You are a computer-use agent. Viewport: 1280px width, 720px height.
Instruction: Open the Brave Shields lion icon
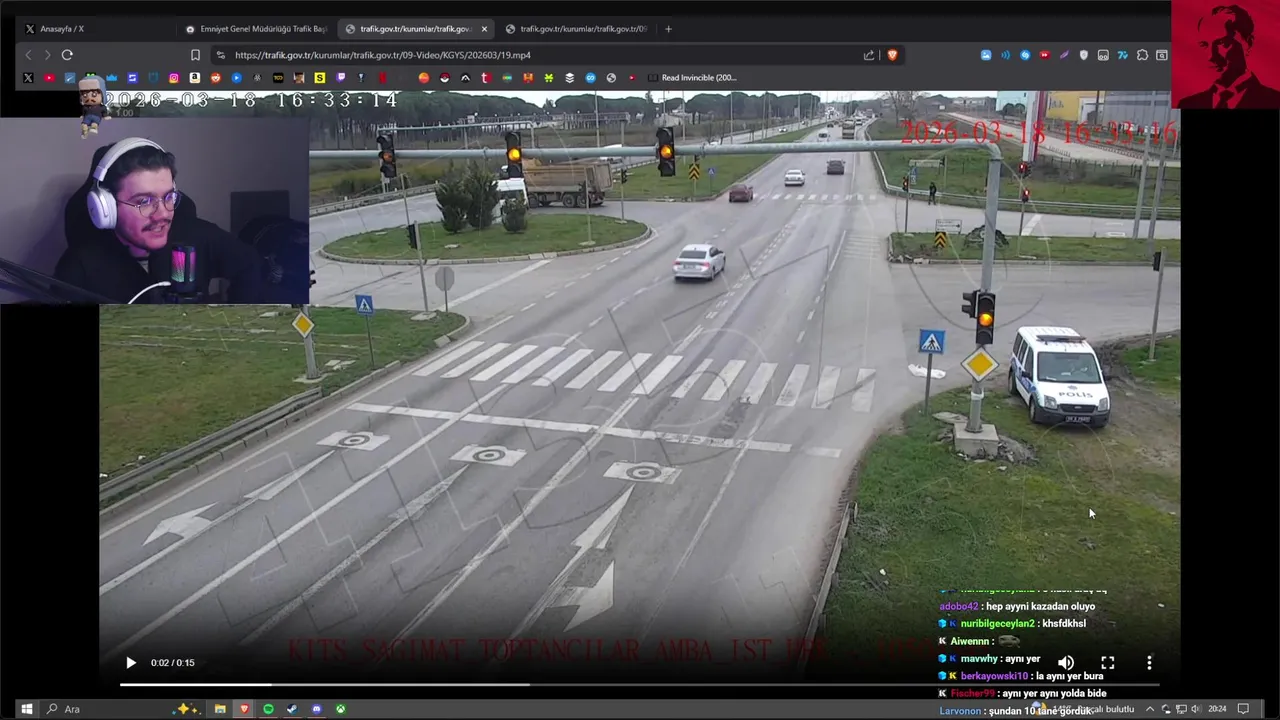click(x=892, y=55)
